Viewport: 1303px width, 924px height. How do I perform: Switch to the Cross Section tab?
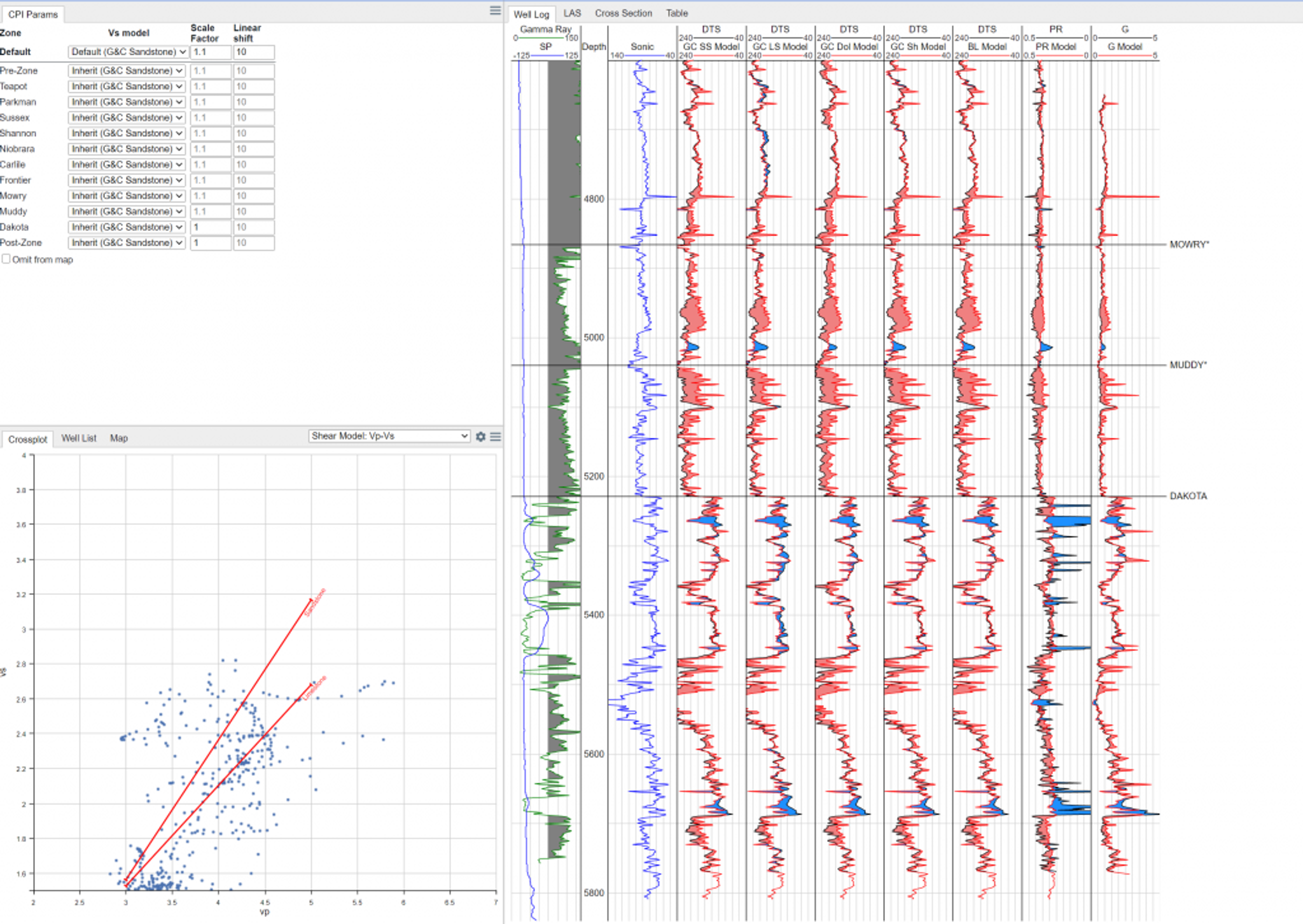point(624,13)
